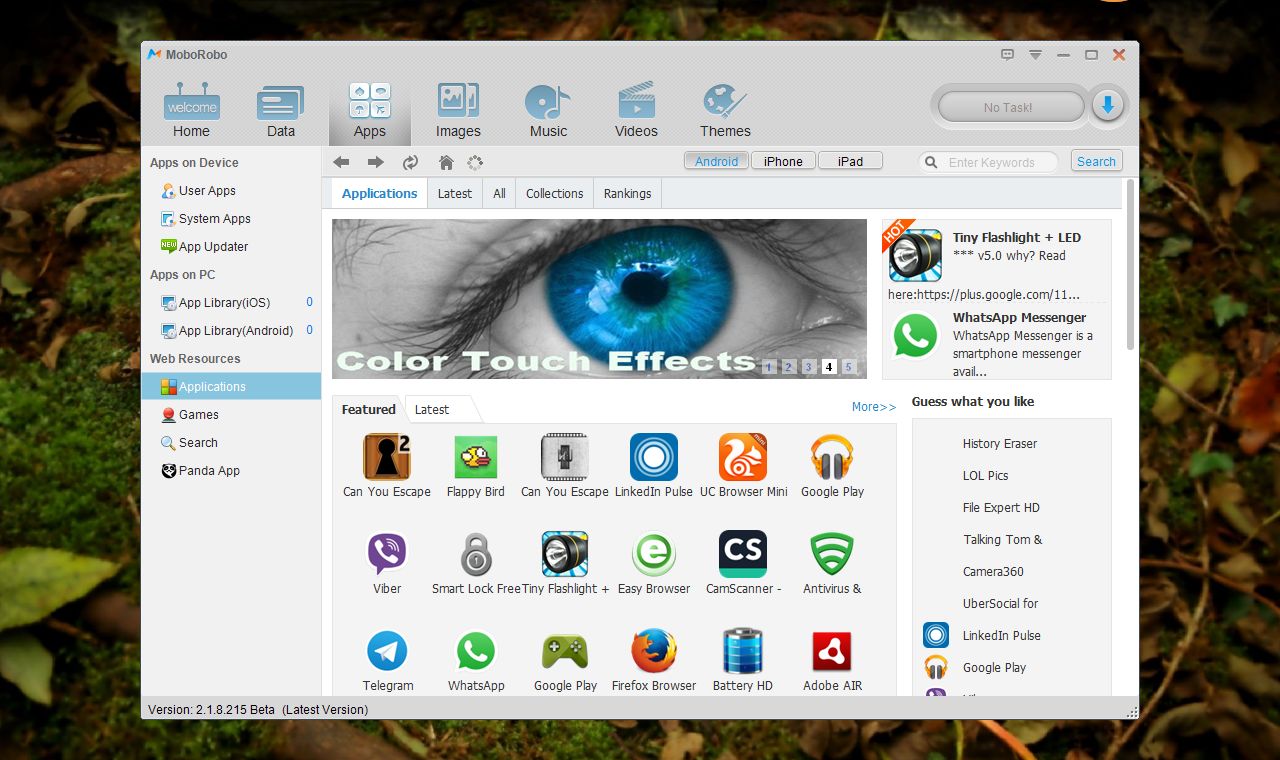Open the Data section
1280x760 pixels.
[281, 112]
